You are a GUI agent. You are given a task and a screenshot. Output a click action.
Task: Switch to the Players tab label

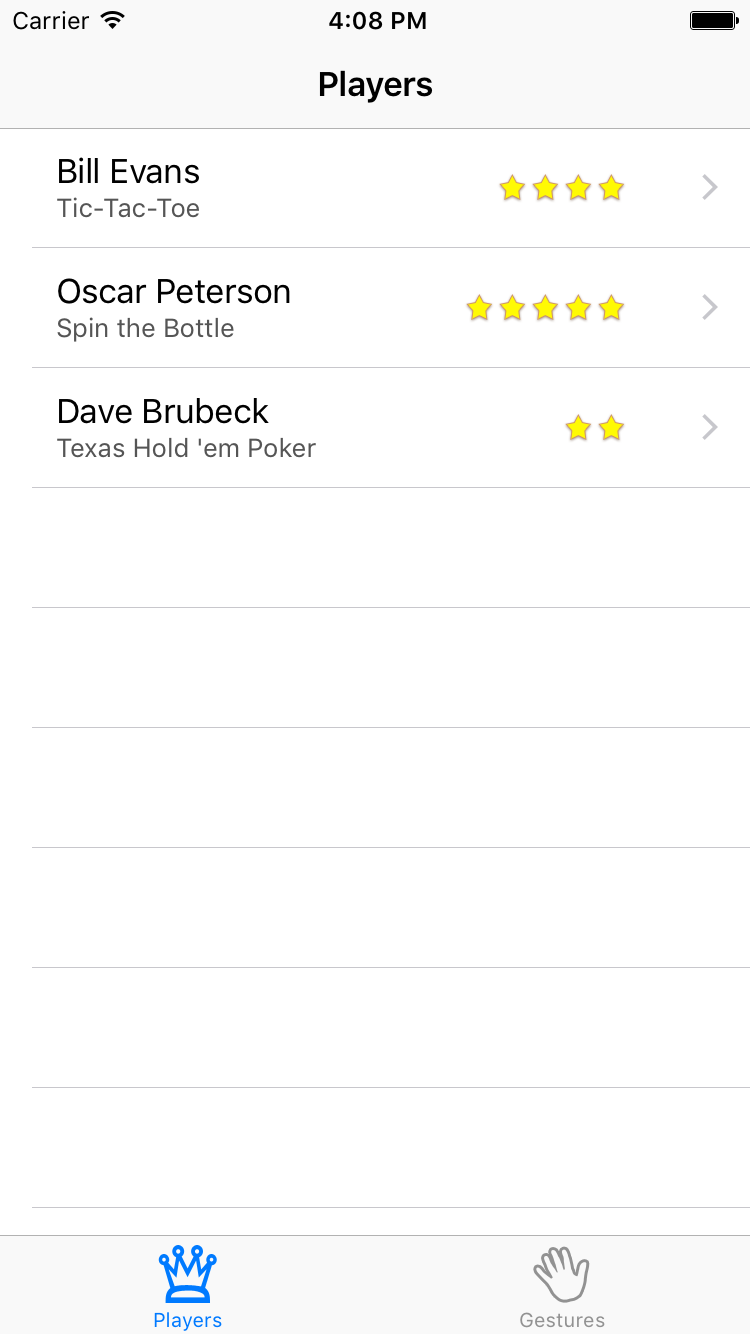click(188, 1320)
